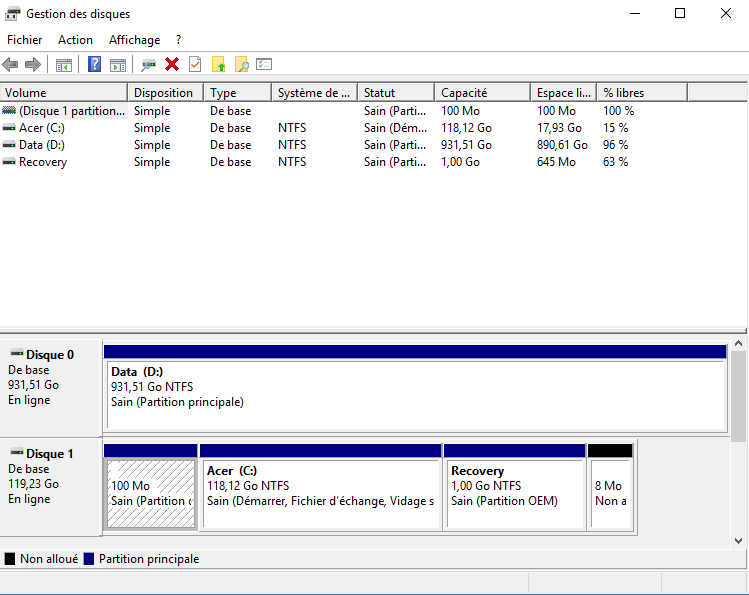This screenshot has height=595, width=749.
Task: Toggle the action pane toolbar icon
Action: (118, 64)
